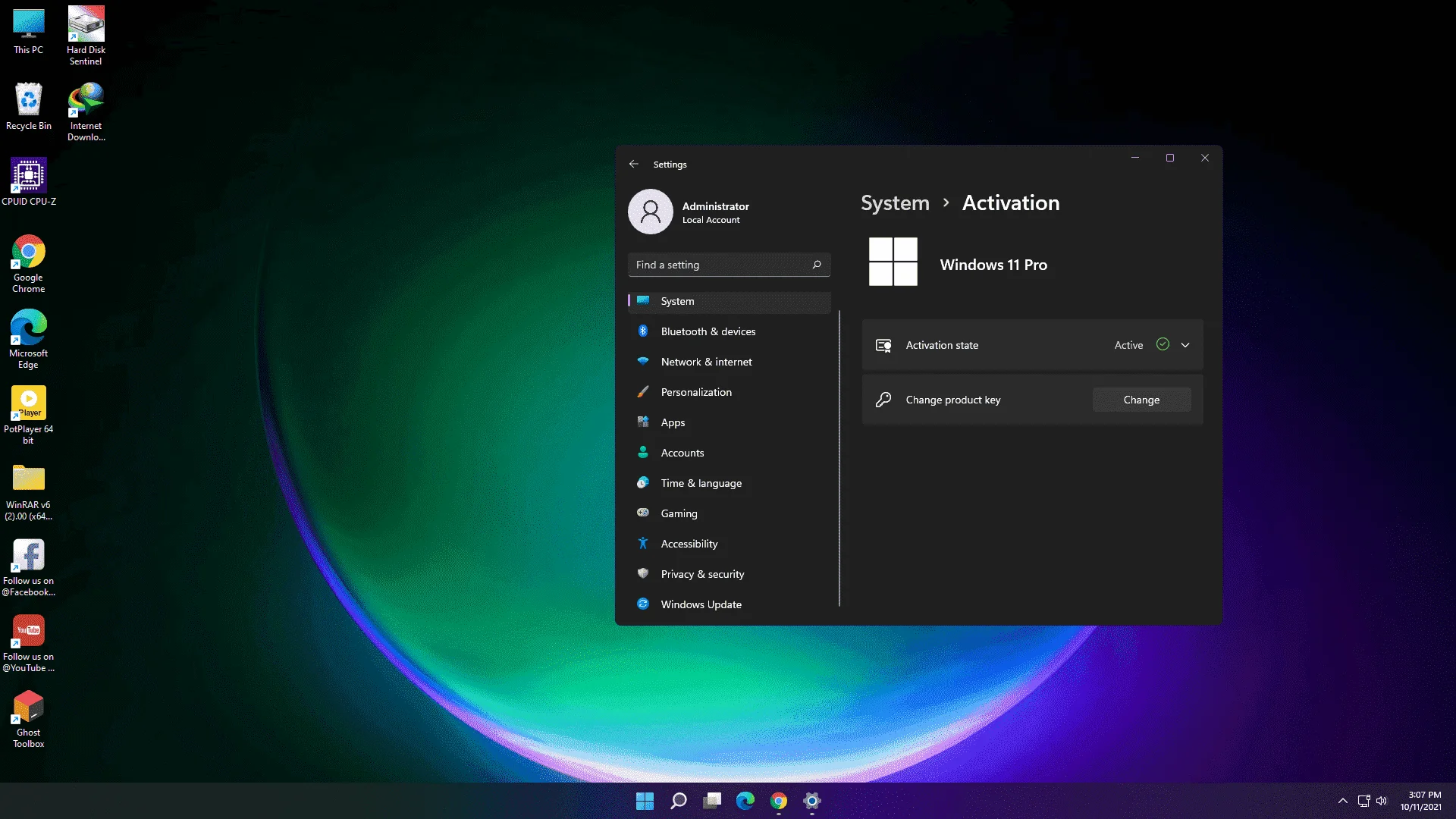1456x819 pixels.
Task: Open Personalization settings category
Action: coord(730,392)
